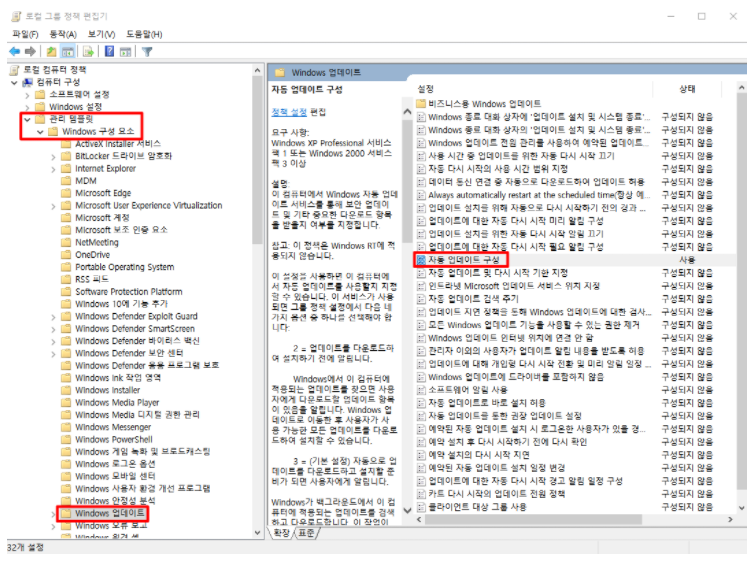Click the folder icon next to NetMeeting
The image size is (755, 566).
[x=66, y=242]
